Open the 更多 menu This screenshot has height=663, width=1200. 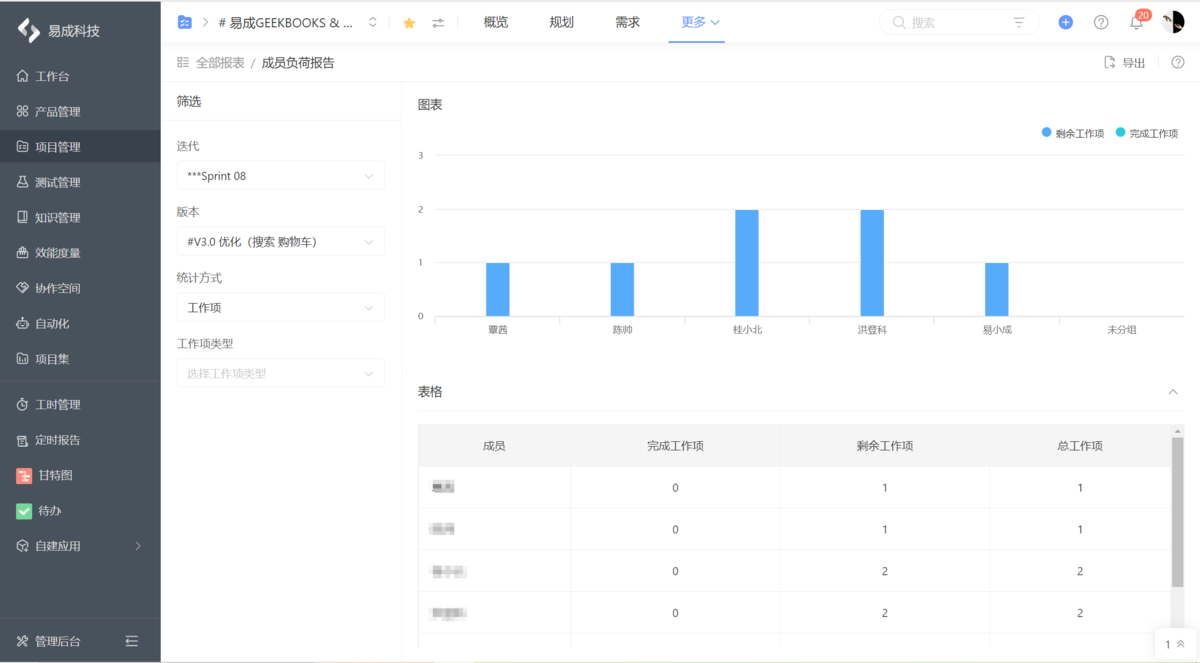point(693,21)
